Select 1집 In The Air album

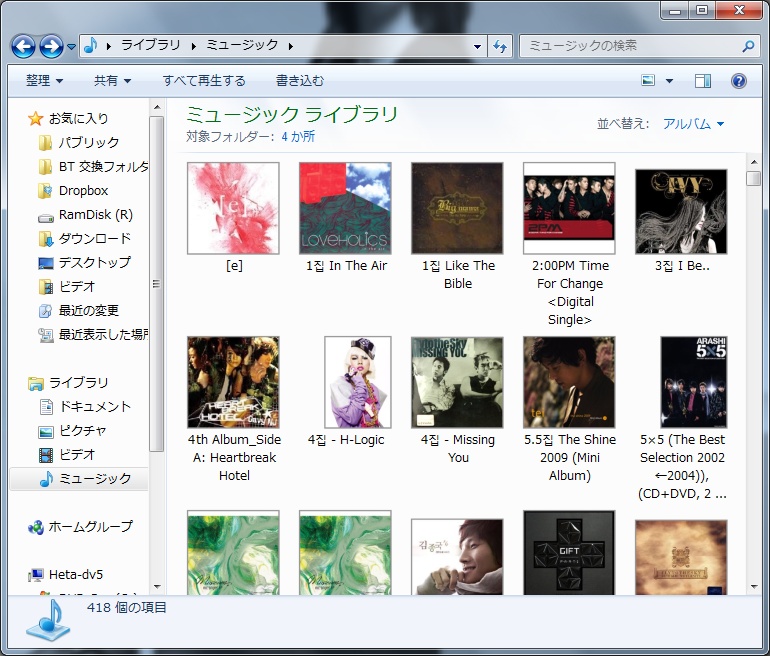345,208
